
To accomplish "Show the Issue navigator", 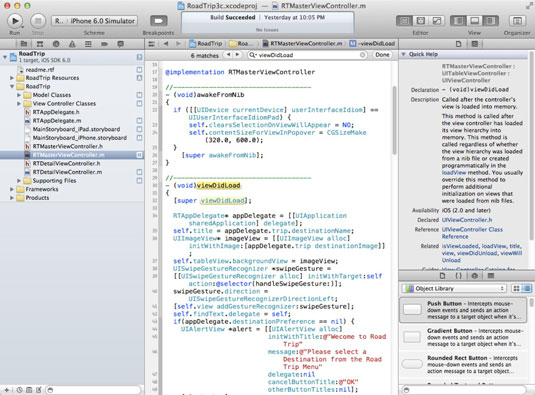I will (72, 44).
